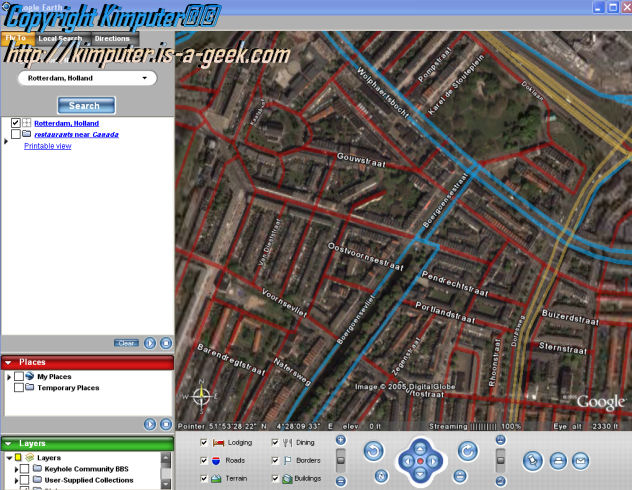Play the search results tour
The width and height of the screenshot is (632, 490).
[150, 343]
